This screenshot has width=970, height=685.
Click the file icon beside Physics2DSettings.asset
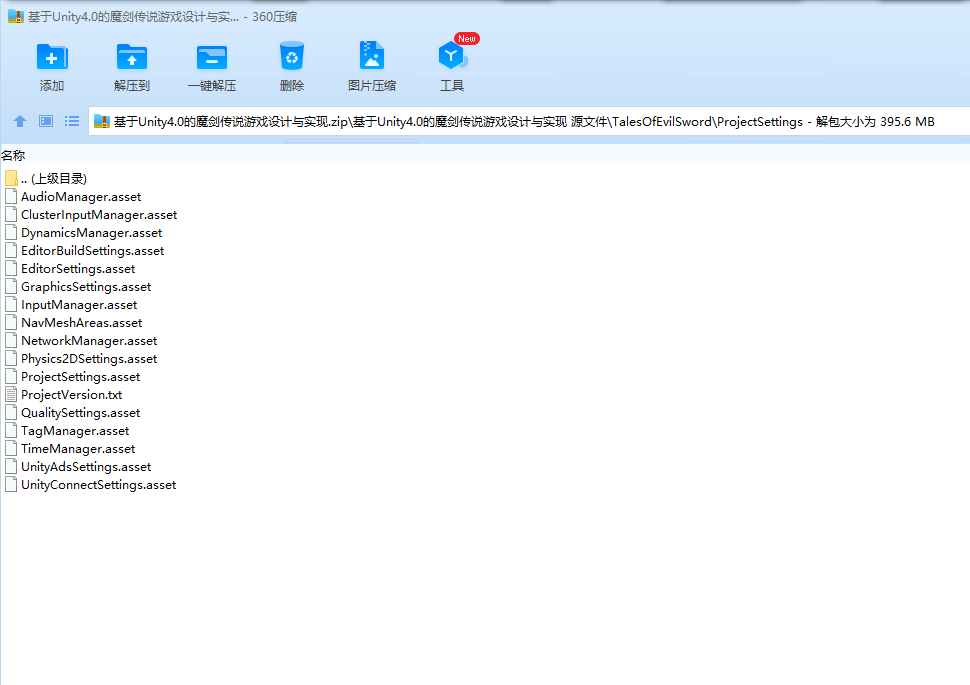tap(11, 358)
